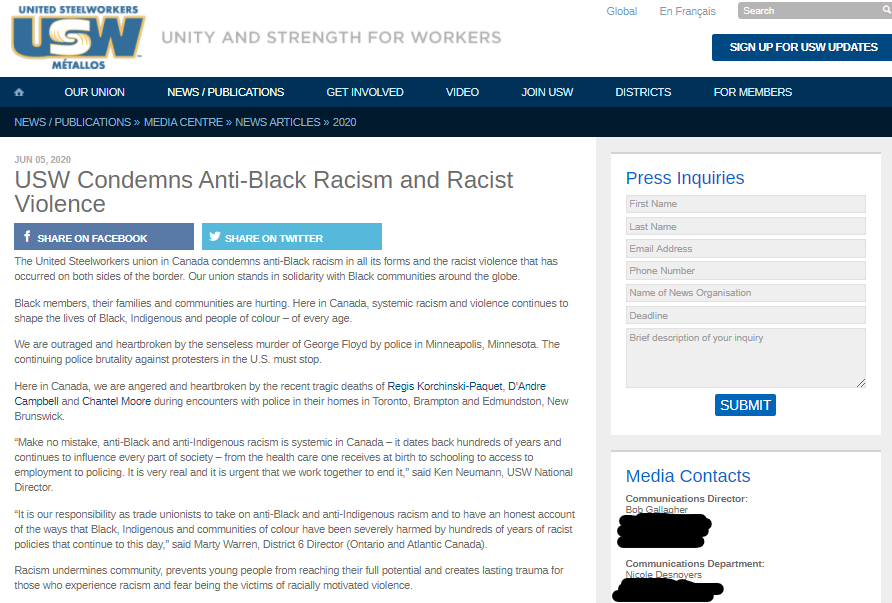The height and width of the screenshot is (603, 892).
Task: Open Chantel Moore link
Action: click(117, 401)
